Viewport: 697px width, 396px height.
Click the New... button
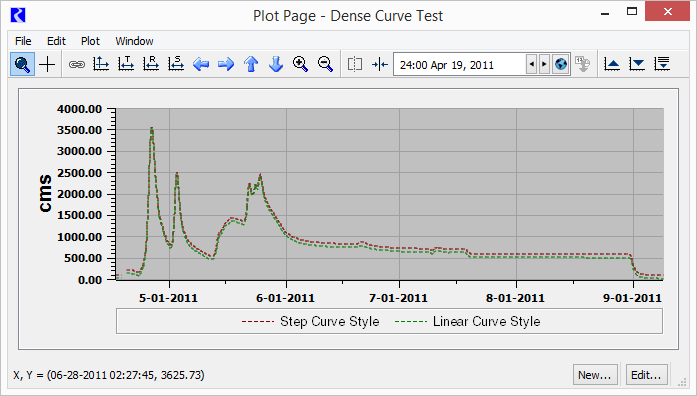[x=595, y=375]
